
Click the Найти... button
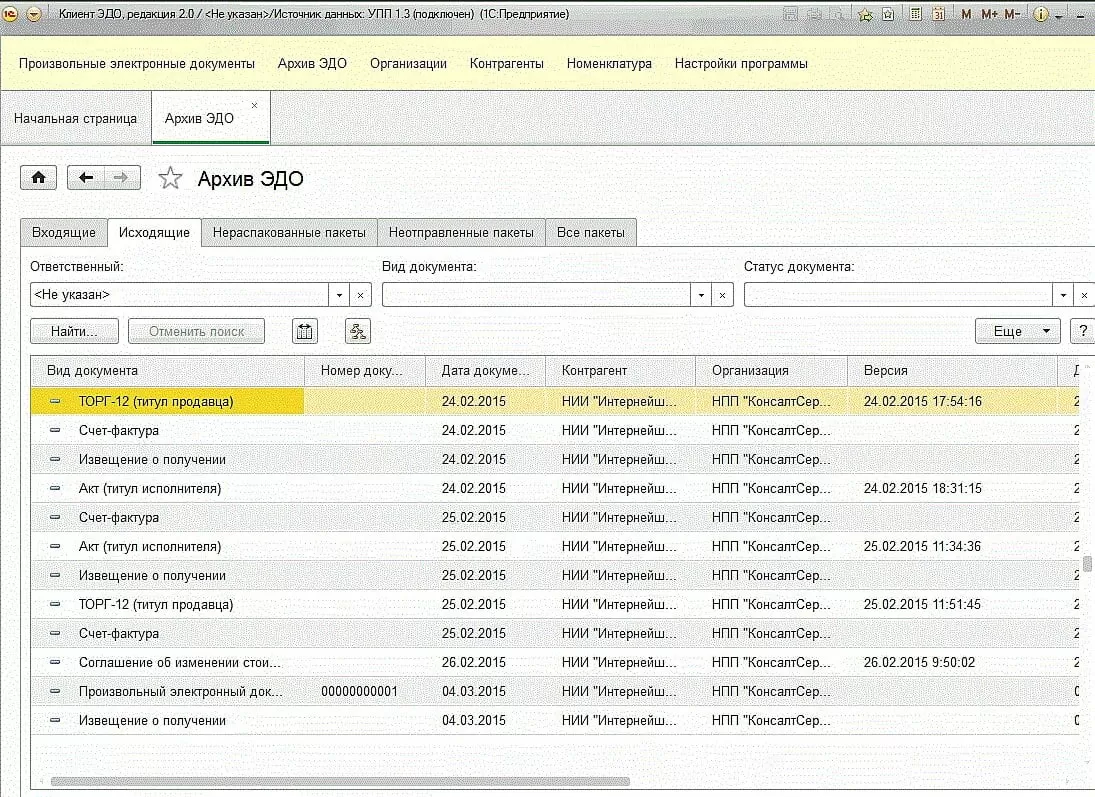tap(75, 332)
